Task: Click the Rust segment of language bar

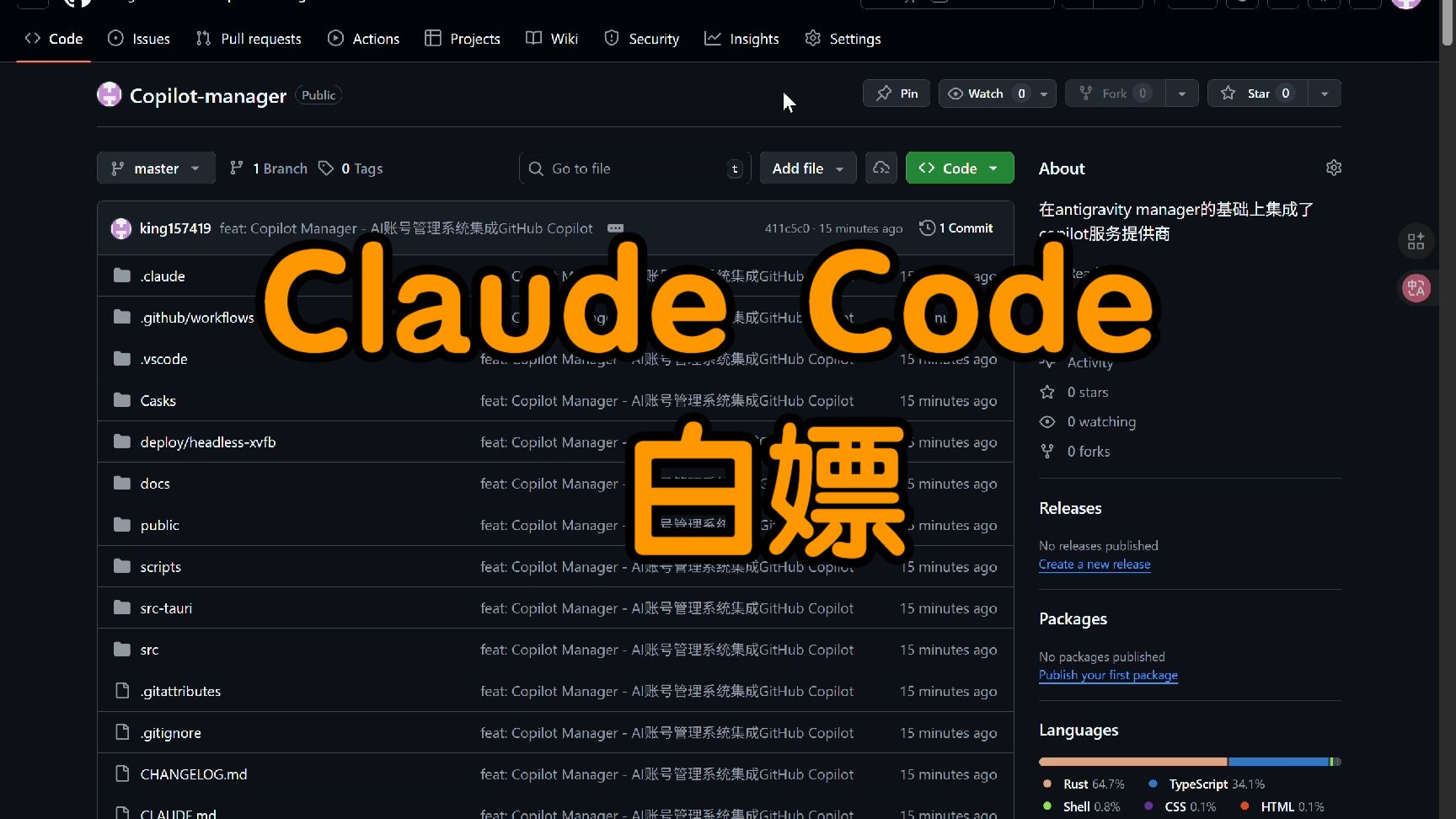Action: coord(1133,762)
